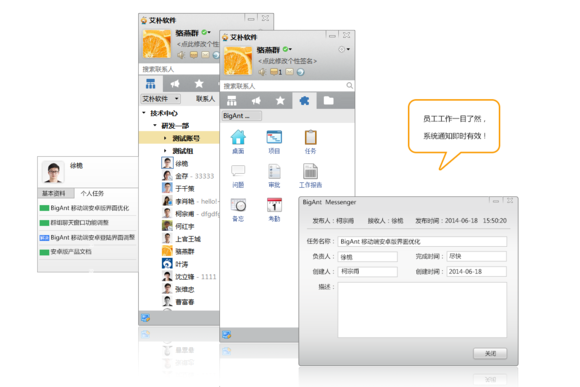Open the 任务 clipboard task icon
Screen dimensions: 580x387
(310, 137)
